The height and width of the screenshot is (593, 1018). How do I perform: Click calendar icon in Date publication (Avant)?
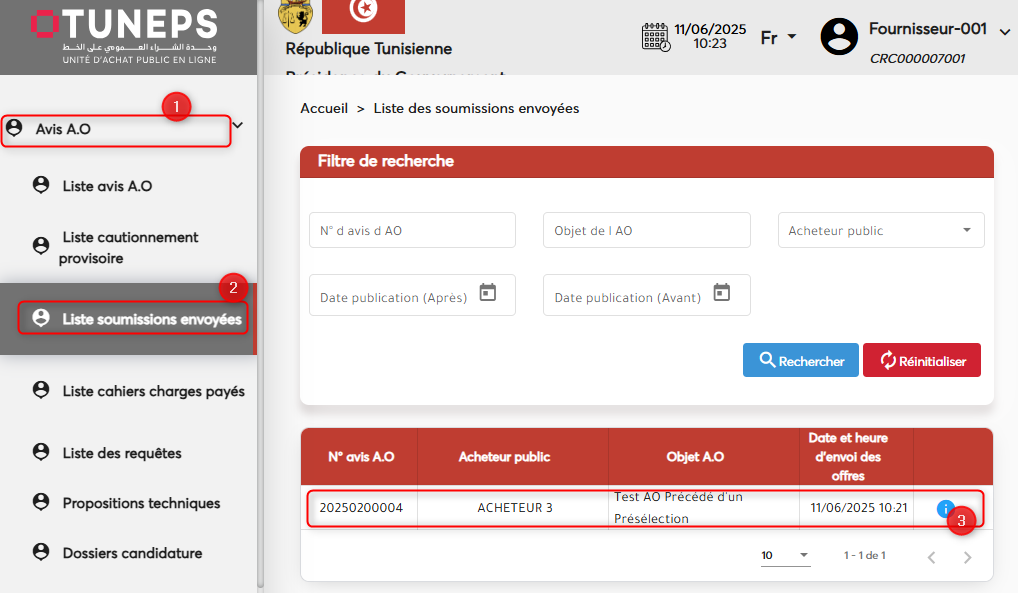(x=722, y=293)
